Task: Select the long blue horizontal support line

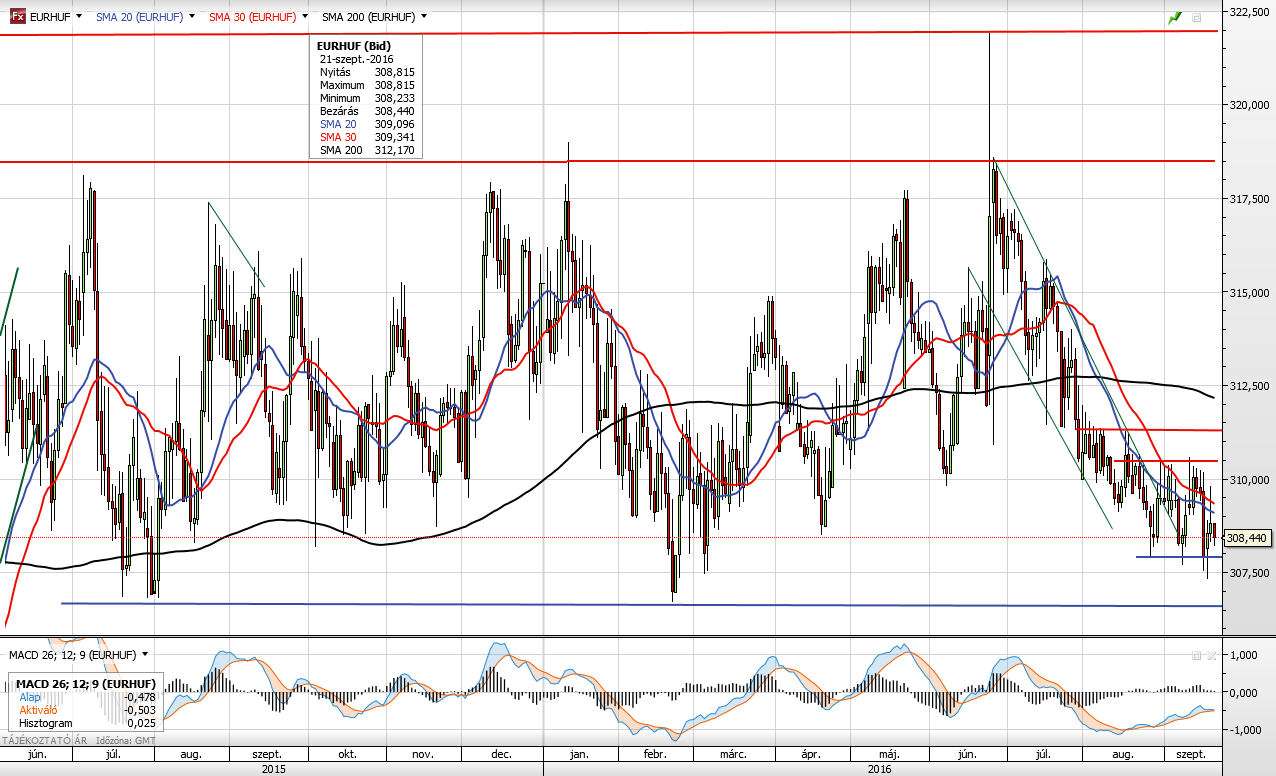Action: coord(640,604)
